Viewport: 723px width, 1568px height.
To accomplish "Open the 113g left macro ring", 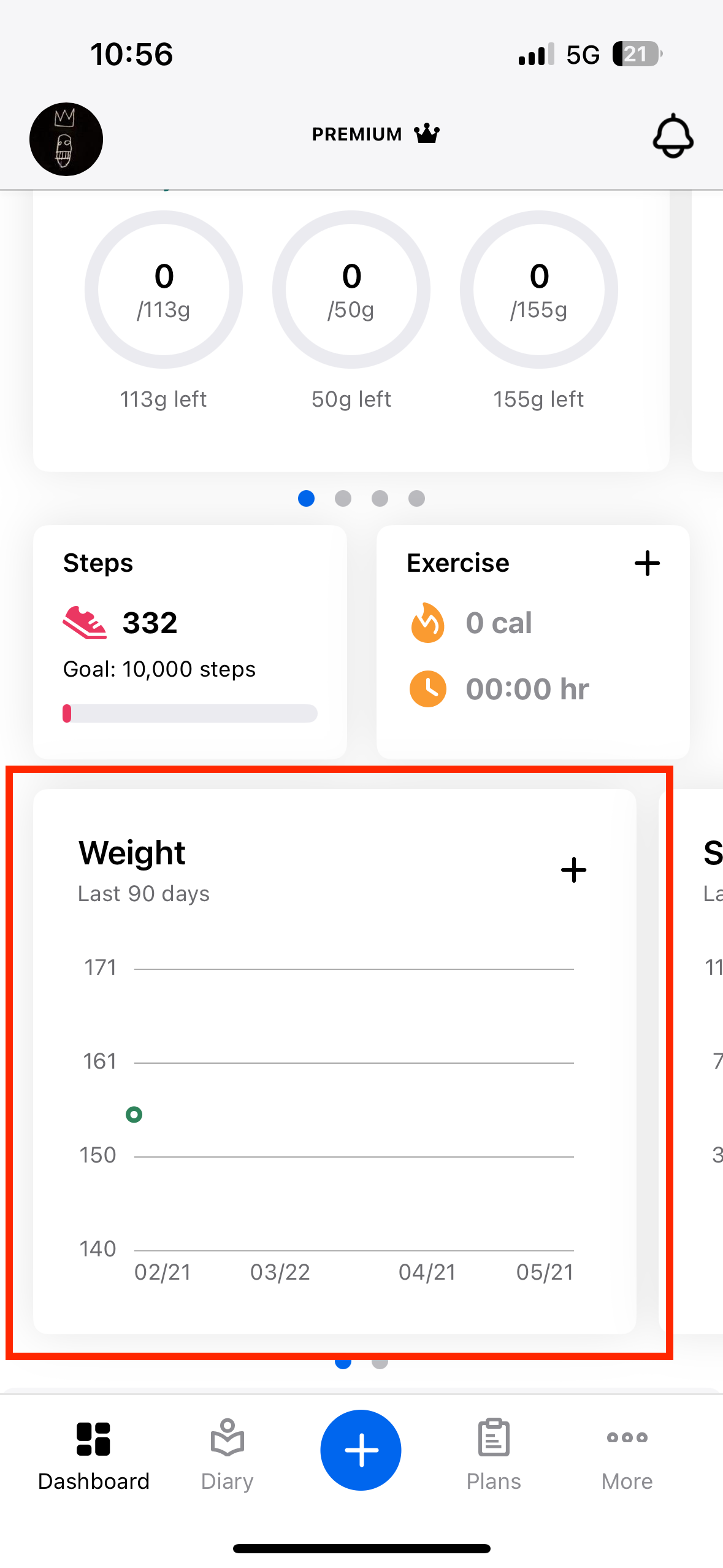I will point(164,290).
